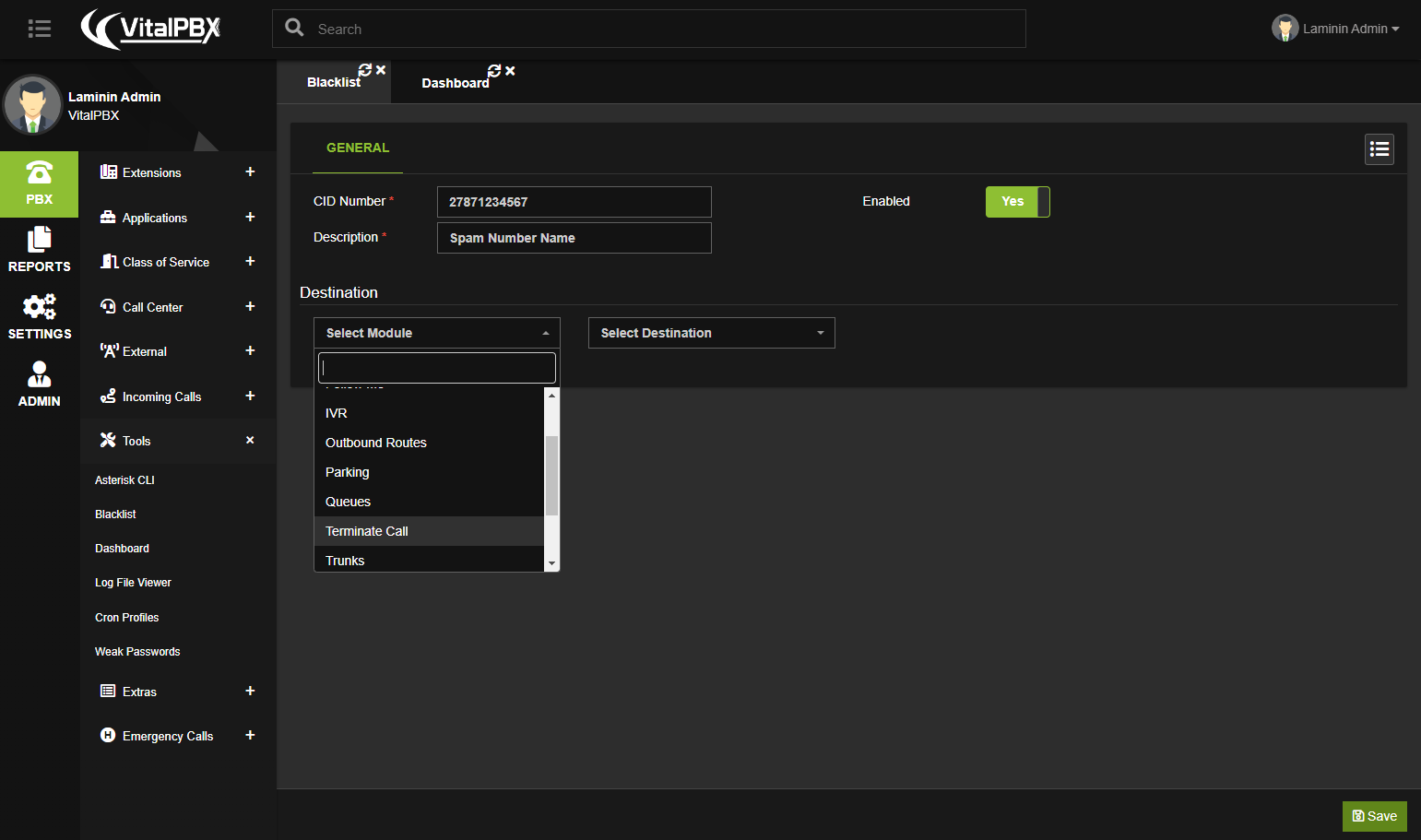Select the GENERAL tab
Image resolution: width=1421 pixels, height=840 pixels.
click(x=358, y=148)
